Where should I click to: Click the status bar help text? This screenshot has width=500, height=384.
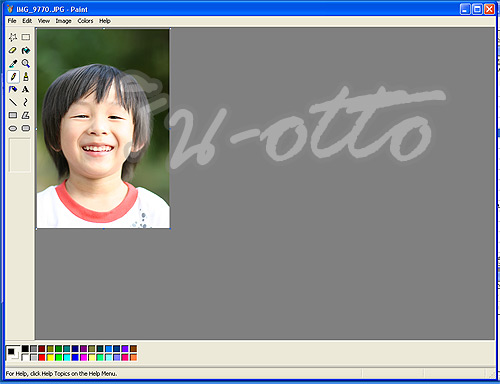point(61,374)
